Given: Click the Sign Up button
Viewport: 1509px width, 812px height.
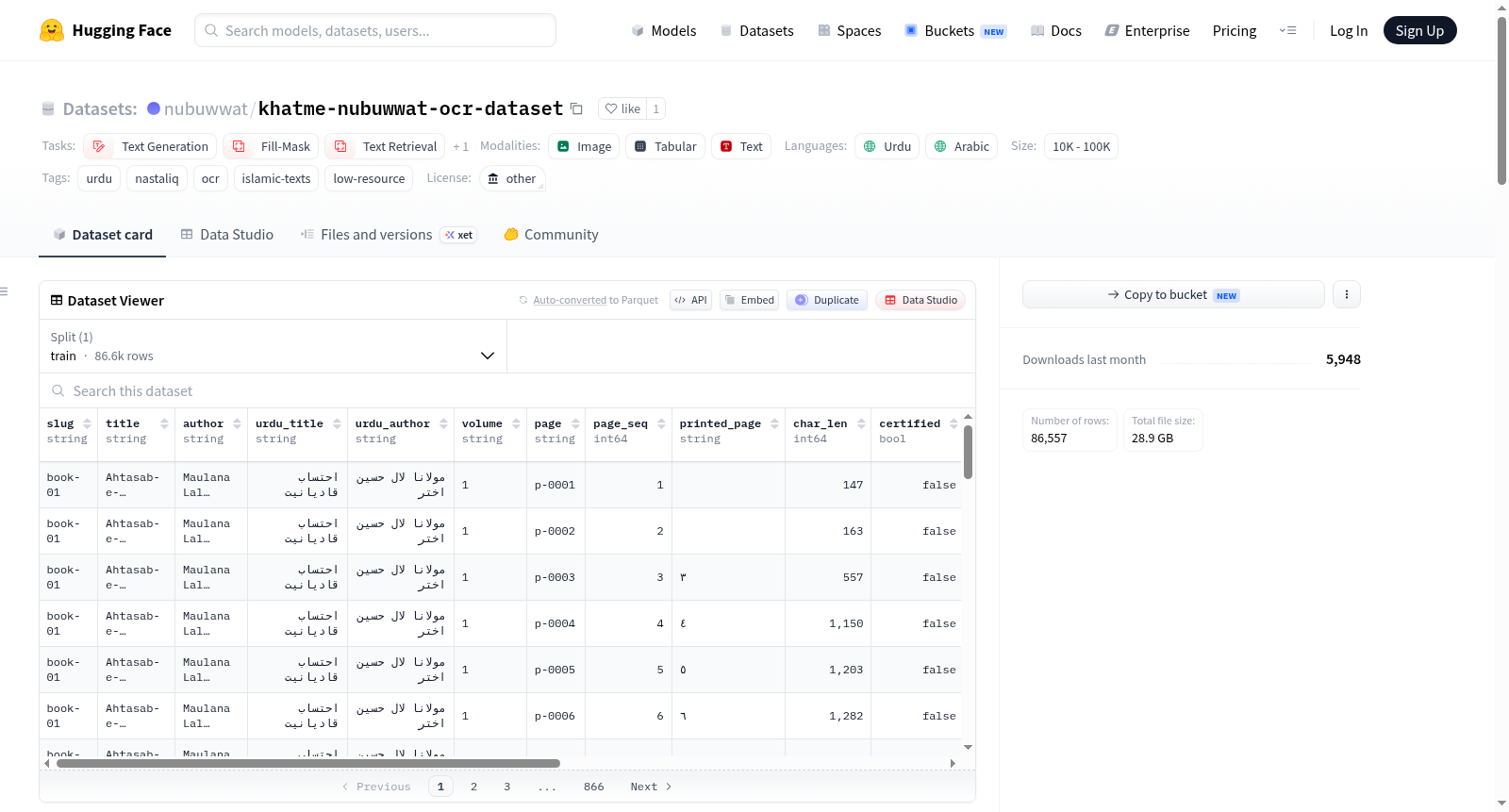Looking at the screenshot, I should pos(1419,30).
